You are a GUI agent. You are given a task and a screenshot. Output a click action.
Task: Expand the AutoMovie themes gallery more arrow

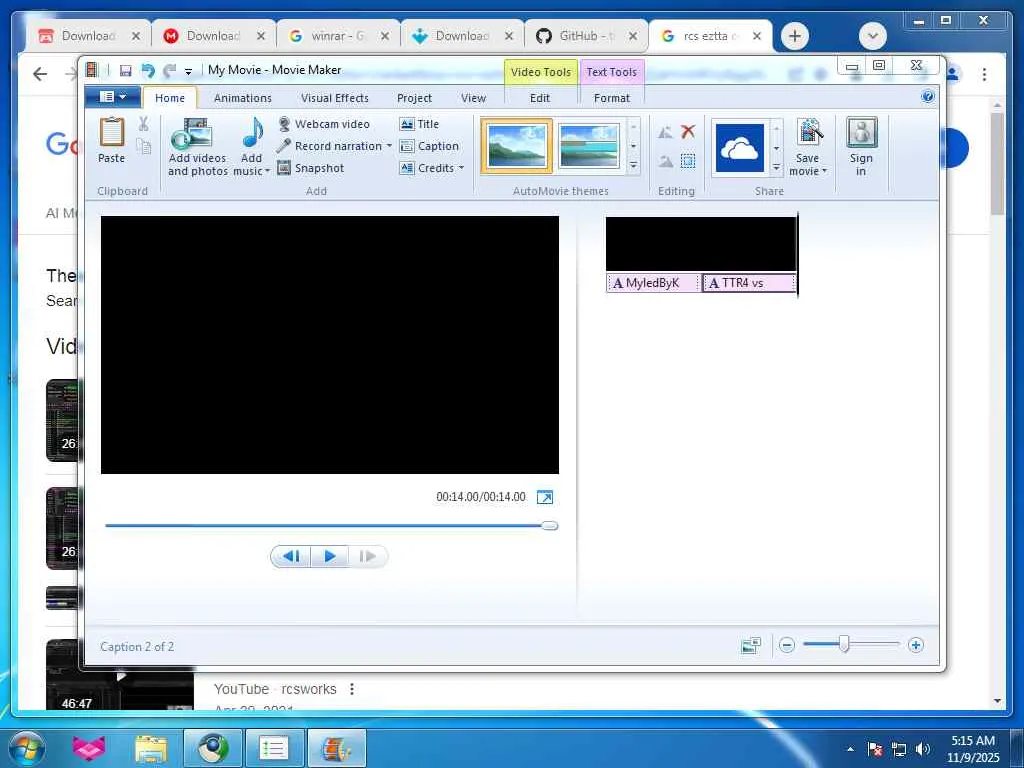(633, 166)
